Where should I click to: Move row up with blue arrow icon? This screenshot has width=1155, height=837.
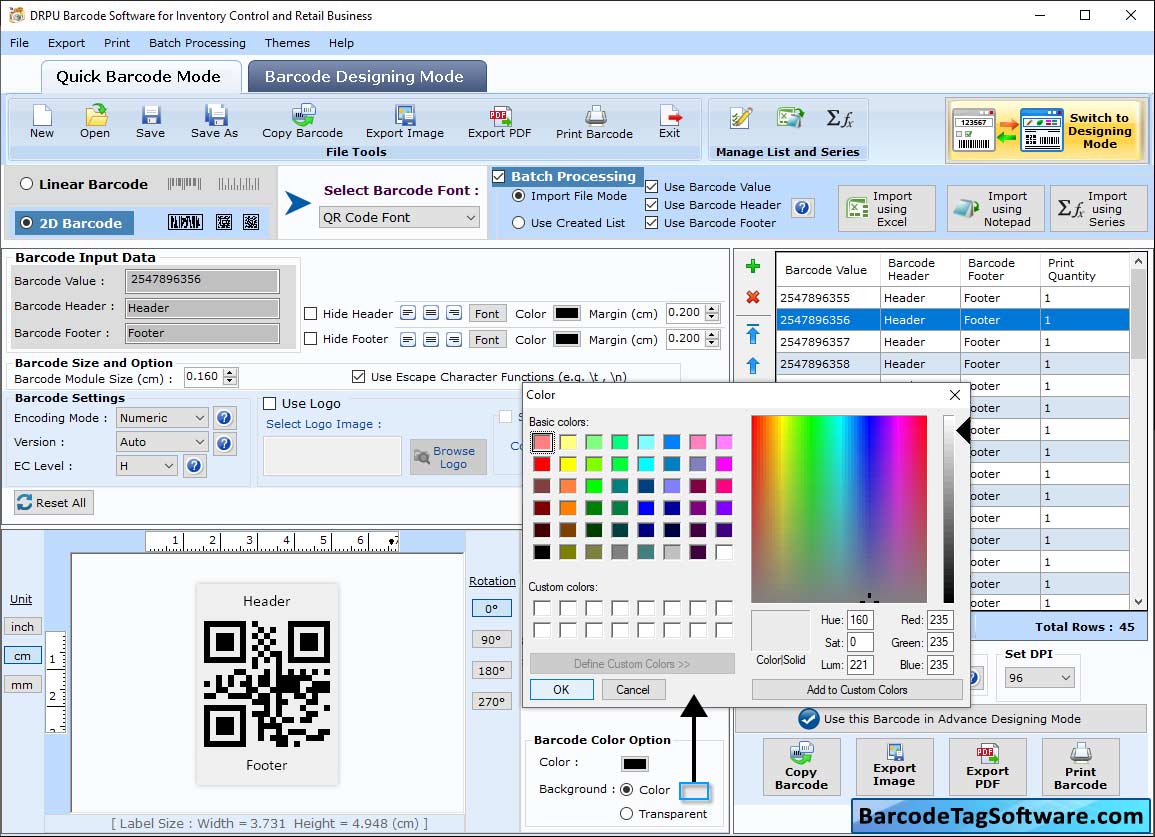(753, 365)
